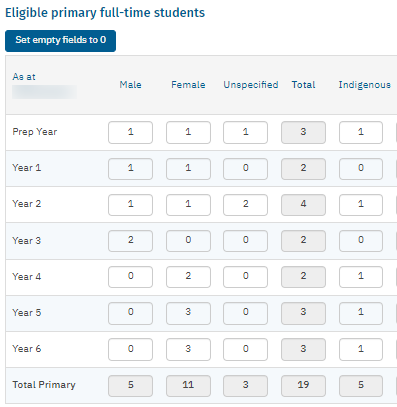Select the Year 3 Male input field

coord(130,241)
